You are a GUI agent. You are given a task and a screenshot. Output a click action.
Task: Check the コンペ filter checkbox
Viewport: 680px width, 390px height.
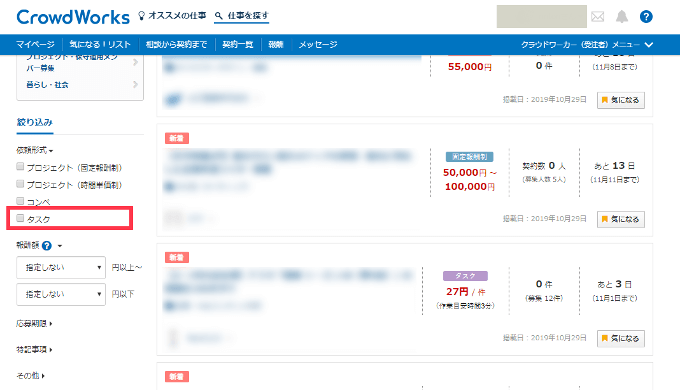(x=20, y=201)
